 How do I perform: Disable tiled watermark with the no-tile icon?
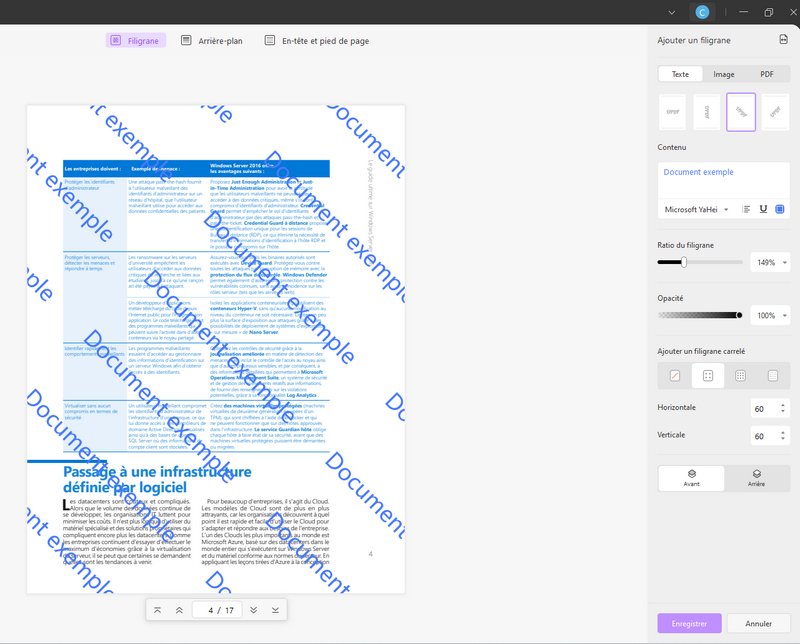click(674, 376)
